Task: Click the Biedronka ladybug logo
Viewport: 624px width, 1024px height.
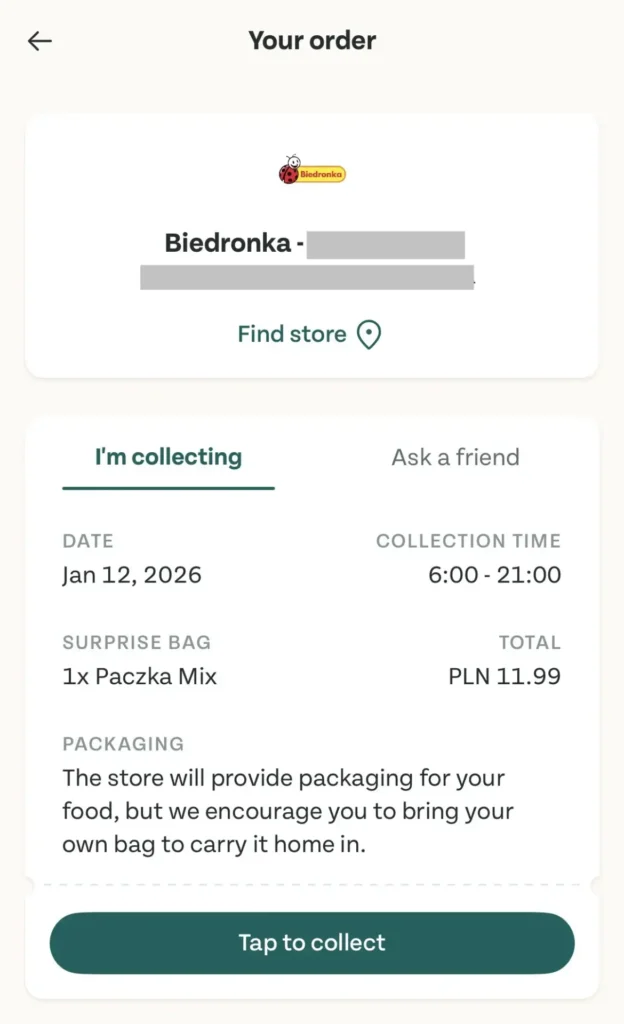Action: (311, 172)
